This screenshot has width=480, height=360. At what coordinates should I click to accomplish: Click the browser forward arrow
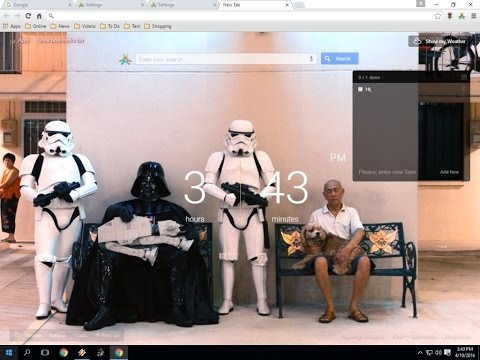(17, 16)
